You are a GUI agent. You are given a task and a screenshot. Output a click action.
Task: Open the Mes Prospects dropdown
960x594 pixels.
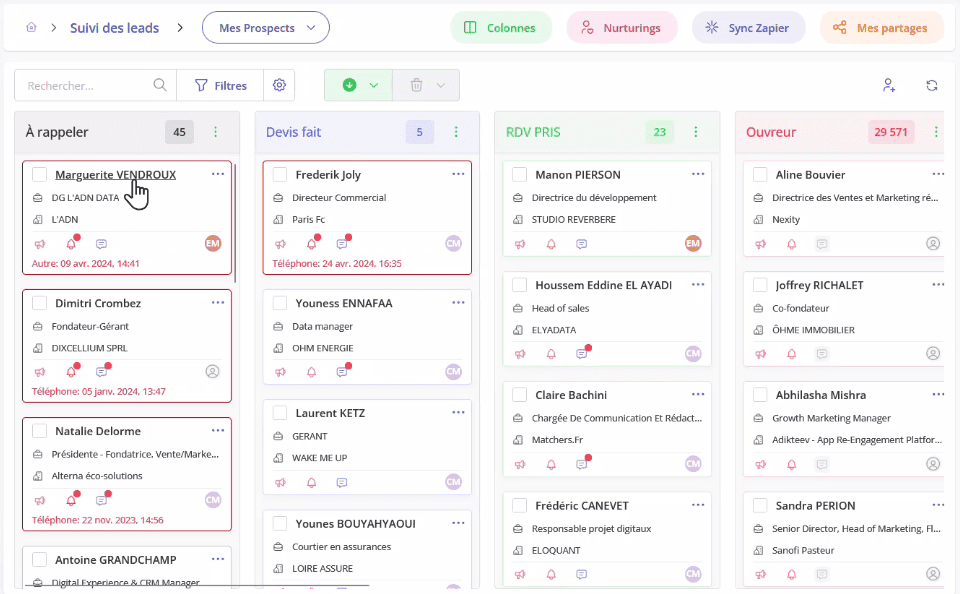pos(265,28)
